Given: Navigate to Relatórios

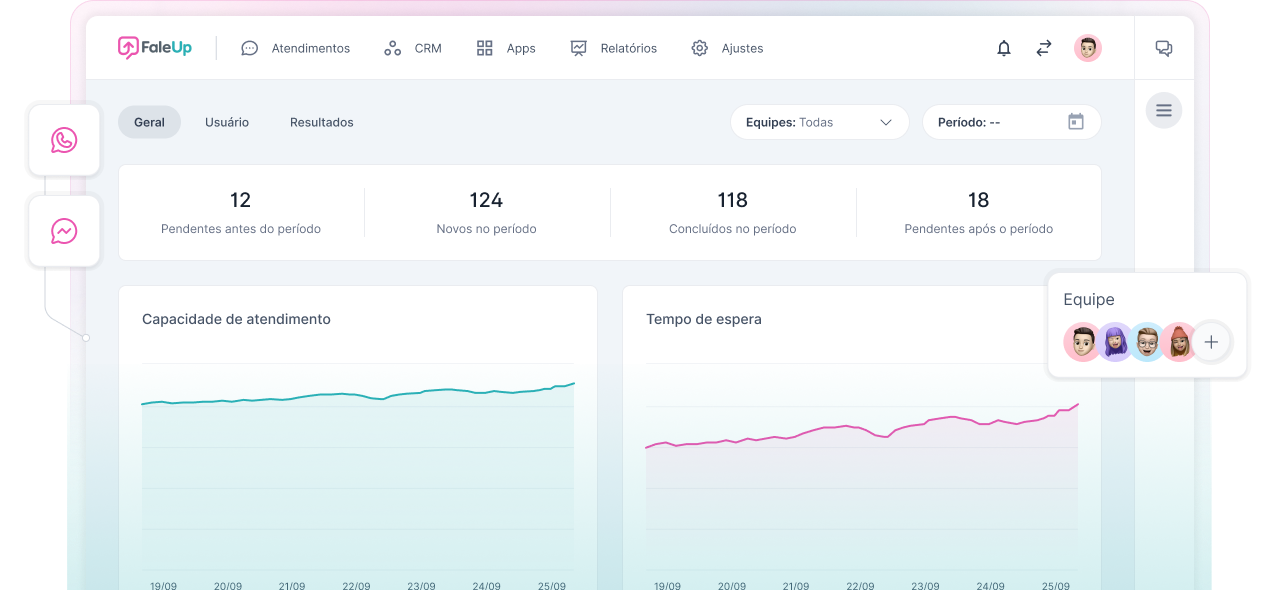Looking at the screenshot, I should pyautogui.click(x=614, y=48).
